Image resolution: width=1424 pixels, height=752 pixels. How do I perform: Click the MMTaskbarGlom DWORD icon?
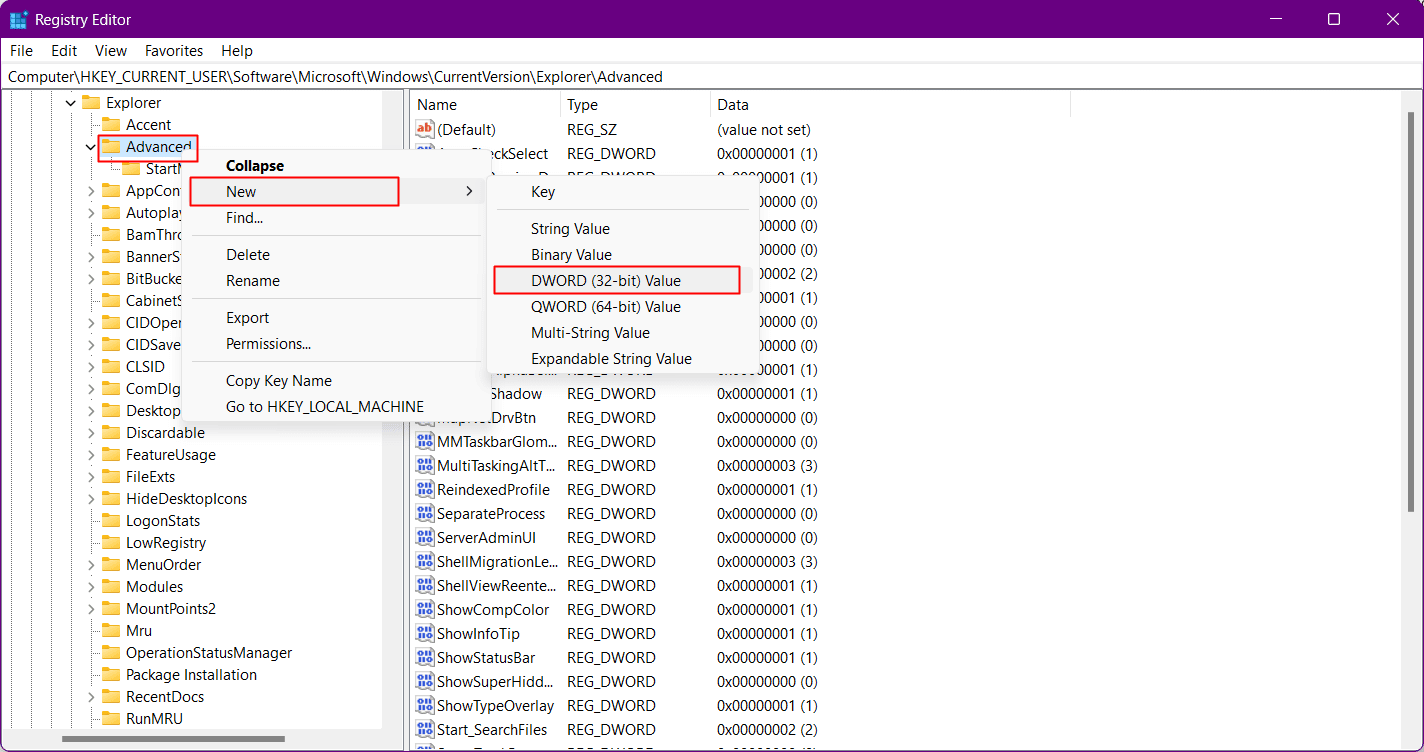[x=425, y=441]
